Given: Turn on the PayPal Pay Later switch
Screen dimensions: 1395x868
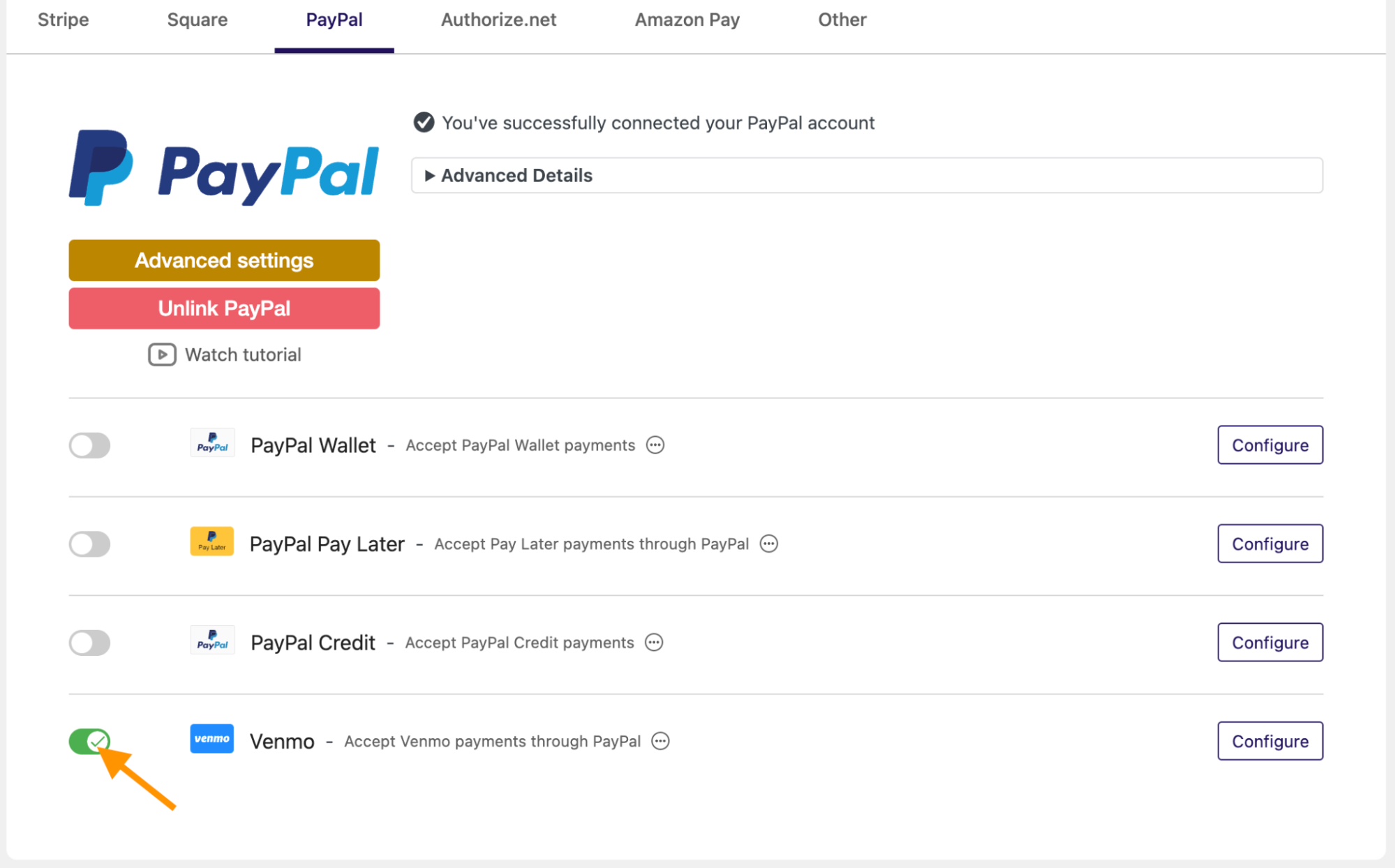Looking at the screenshot, I should 89,544.
